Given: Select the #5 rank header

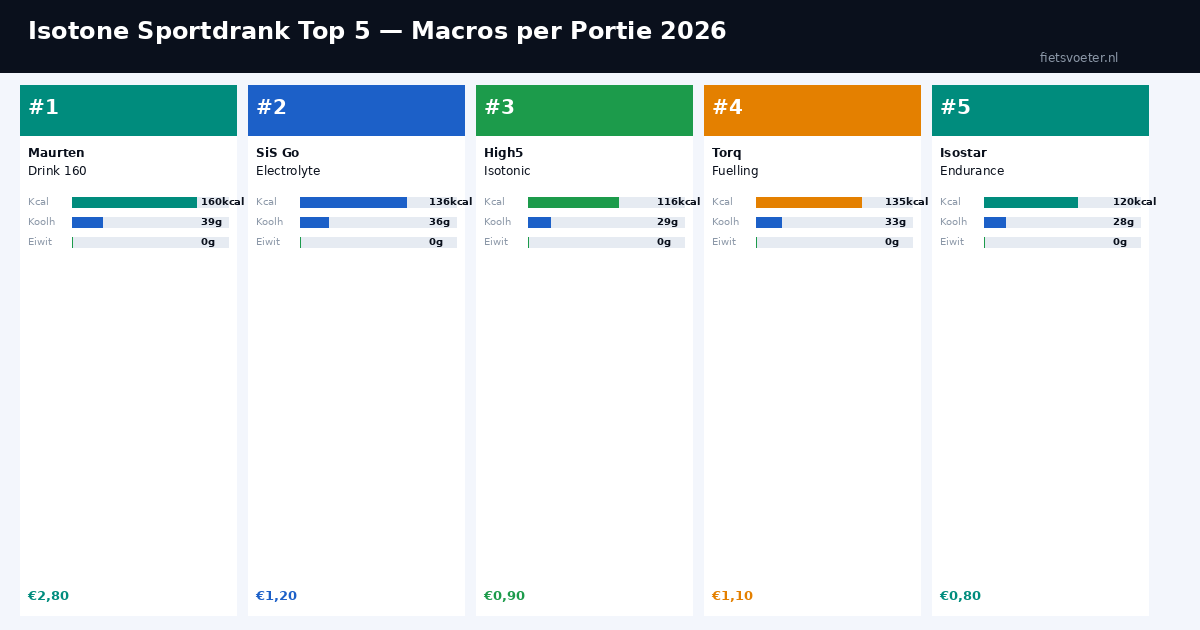Looking at the screenshot, I should [1040, 110].
